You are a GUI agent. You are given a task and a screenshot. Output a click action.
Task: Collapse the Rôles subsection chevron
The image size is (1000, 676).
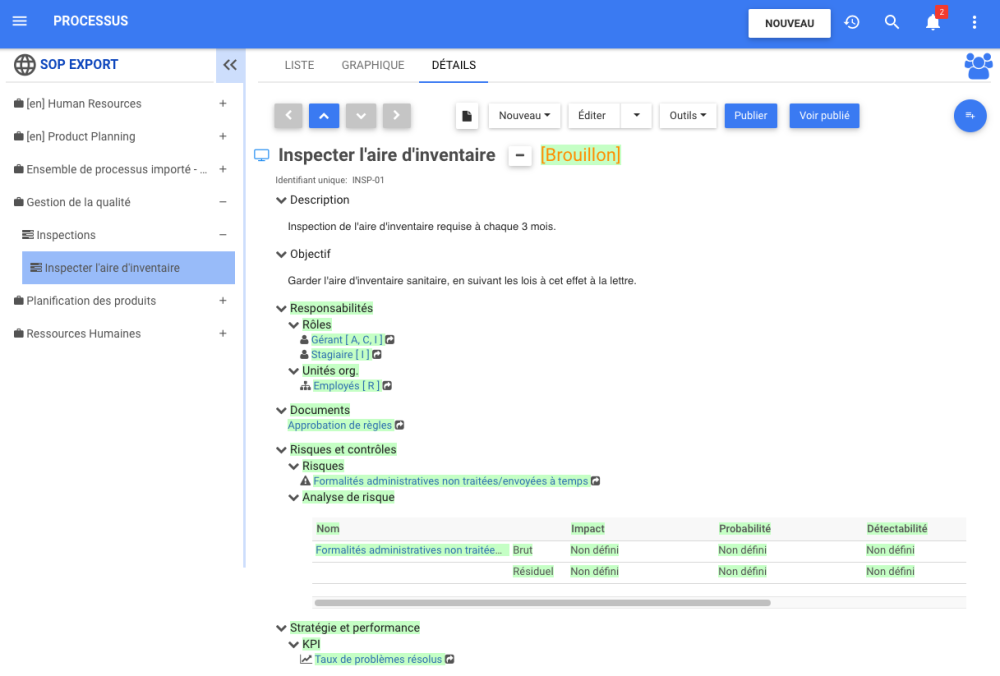(293, 325)
